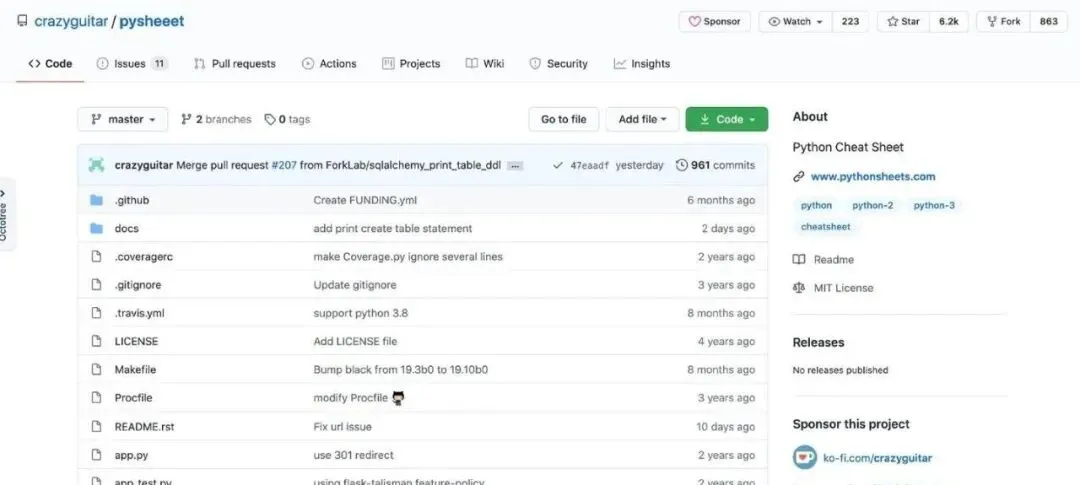View the 2 branches link
Viewport: 1080px width, 485px height.
[216, 119]
